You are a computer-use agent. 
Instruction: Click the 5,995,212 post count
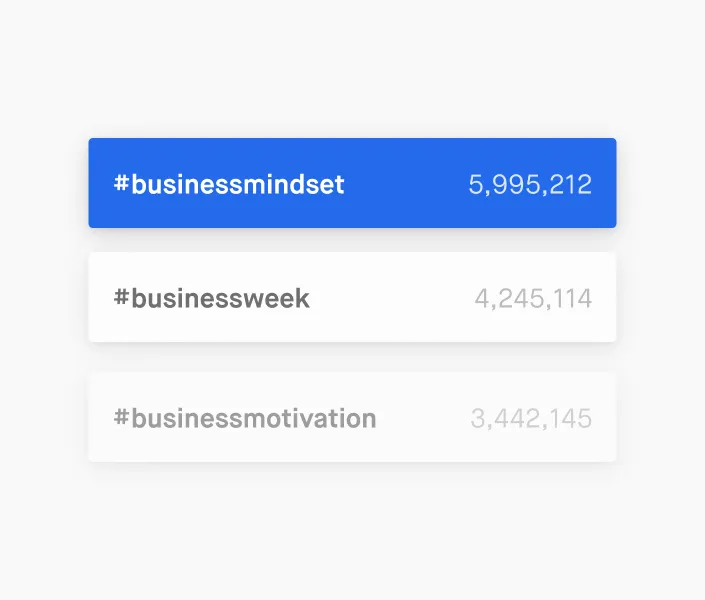tap(530, 185)
